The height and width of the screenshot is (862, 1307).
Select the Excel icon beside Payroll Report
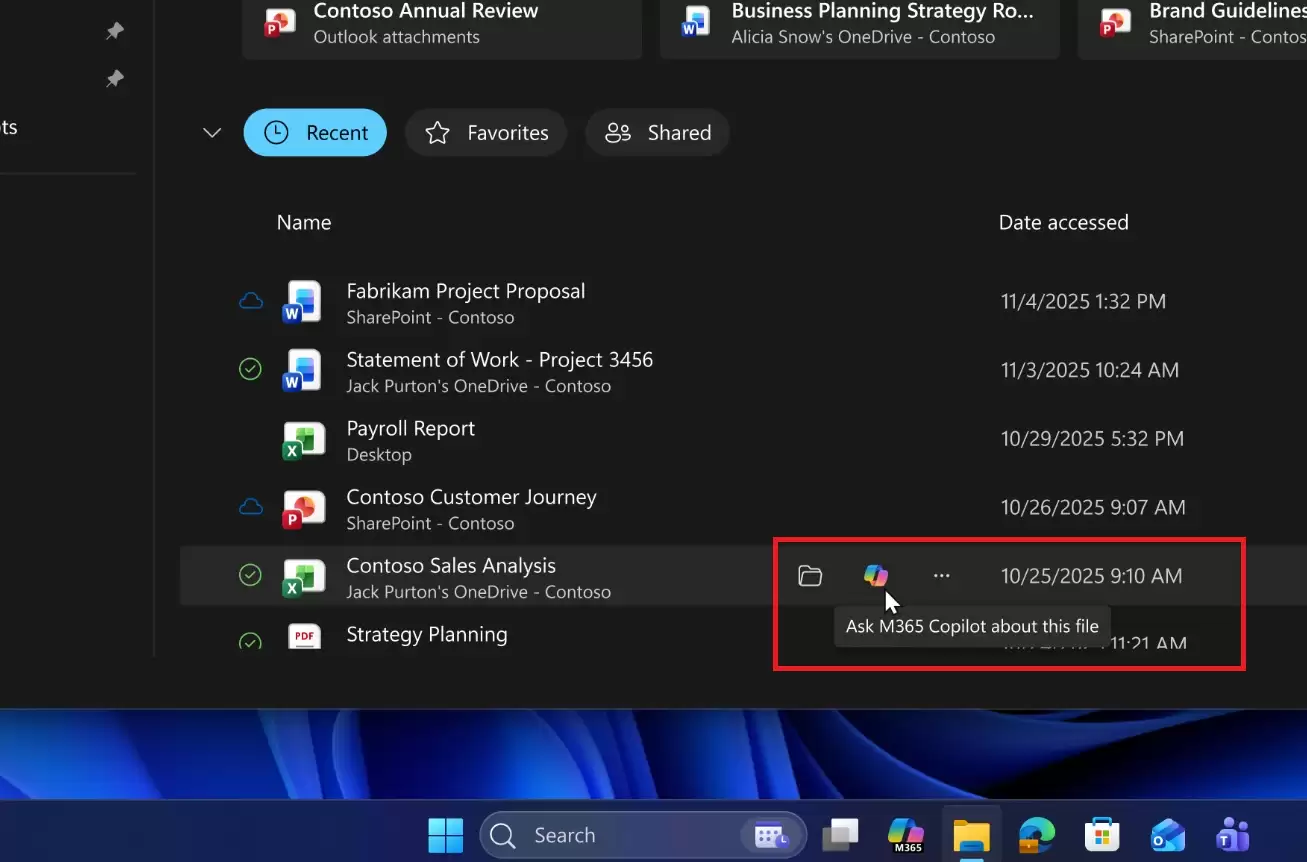click(x=303, y=438)
